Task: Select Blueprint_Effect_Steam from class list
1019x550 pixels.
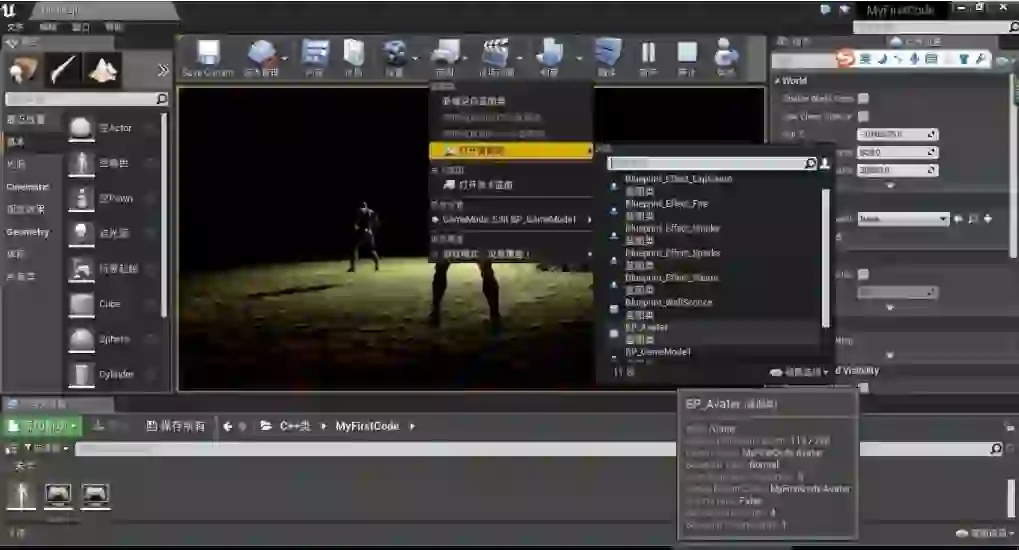Action: click(x=672, y=278)
